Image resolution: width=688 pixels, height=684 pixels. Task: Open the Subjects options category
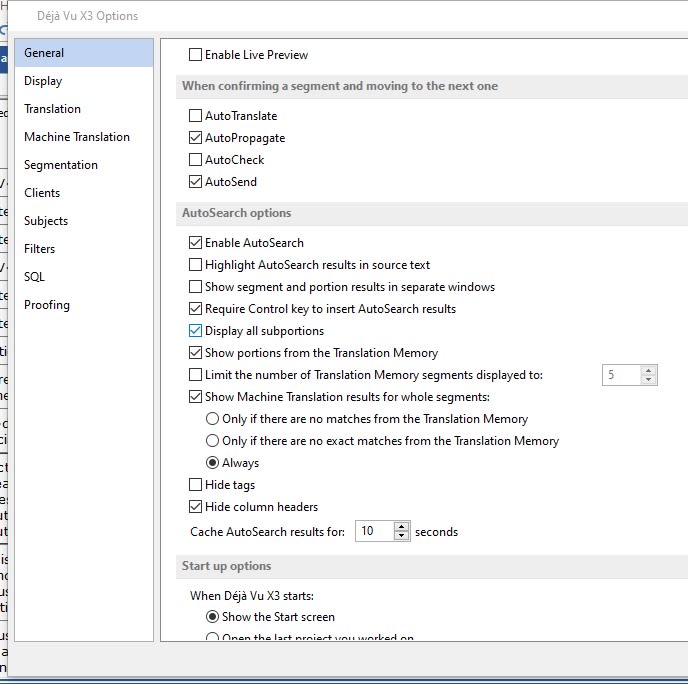(x=84, y=221)
